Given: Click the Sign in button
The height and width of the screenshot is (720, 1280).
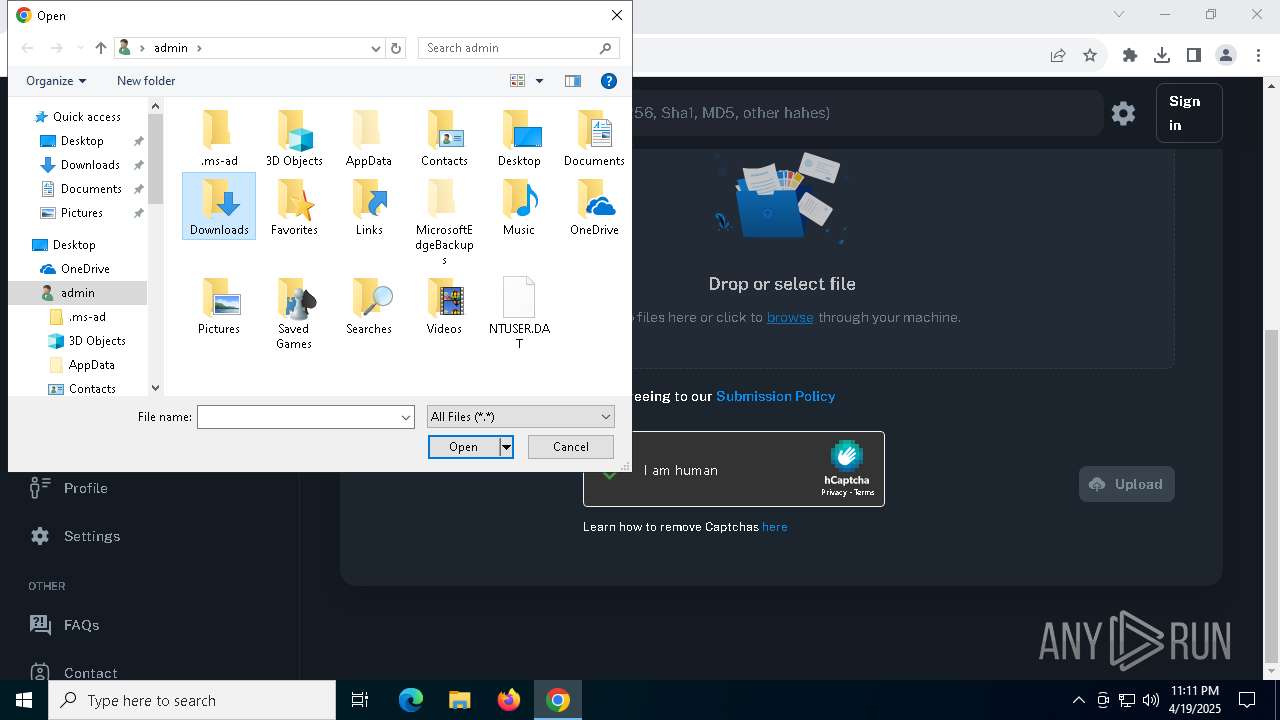Looking at the screenshot, I should pyautogui.click(x=1189, y=113).
